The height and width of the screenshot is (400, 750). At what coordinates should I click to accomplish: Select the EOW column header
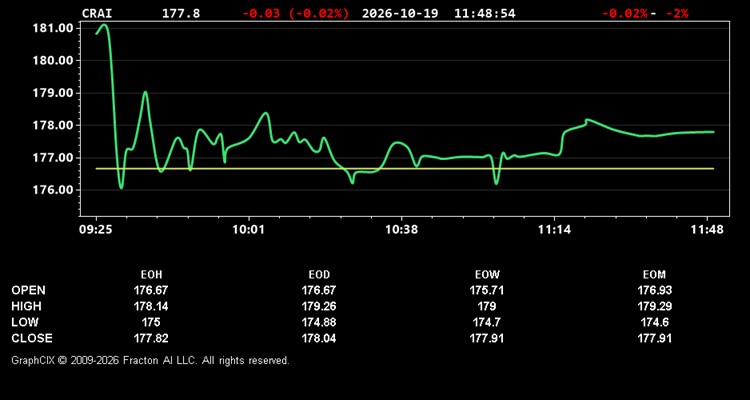[487, 275]
